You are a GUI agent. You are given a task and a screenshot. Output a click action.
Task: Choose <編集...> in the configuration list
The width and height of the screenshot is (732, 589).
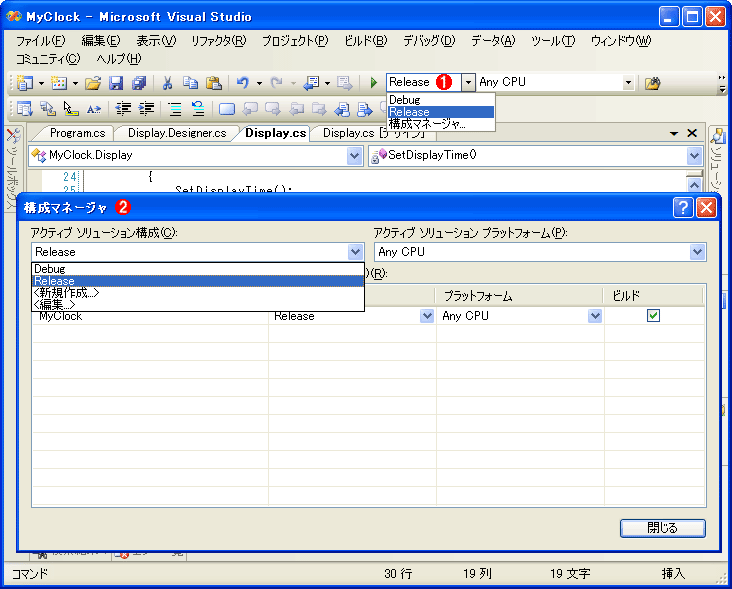click(x=198, y=305)
